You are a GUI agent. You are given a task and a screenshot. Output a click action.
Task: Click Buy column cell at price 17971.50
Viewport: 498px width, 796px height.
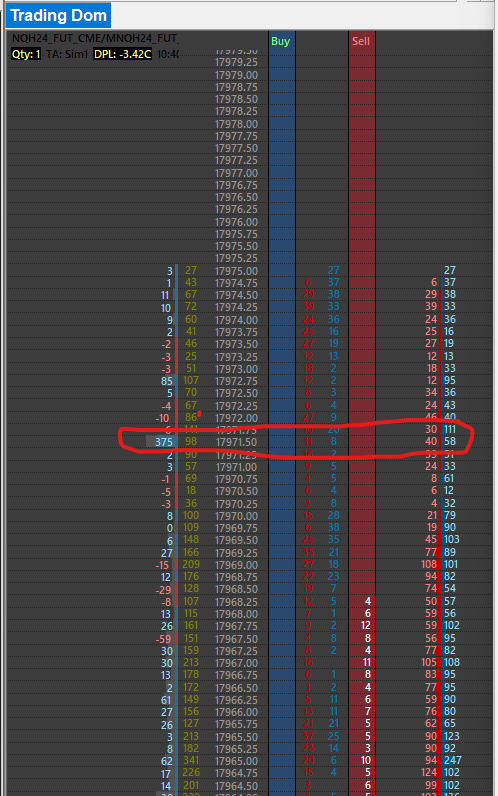281,442
